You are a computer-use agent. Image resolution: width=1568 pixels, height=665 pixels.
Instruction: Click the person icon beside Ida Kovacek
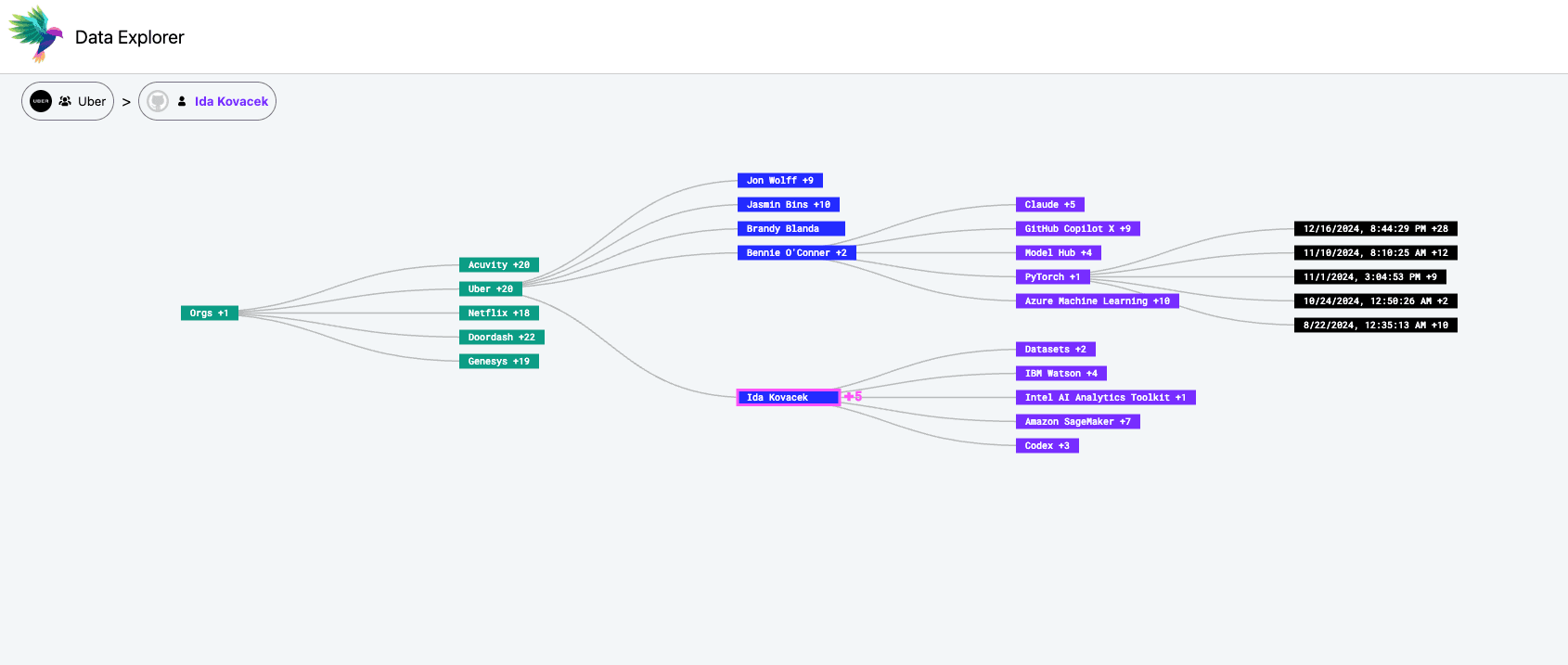(182, 101)
